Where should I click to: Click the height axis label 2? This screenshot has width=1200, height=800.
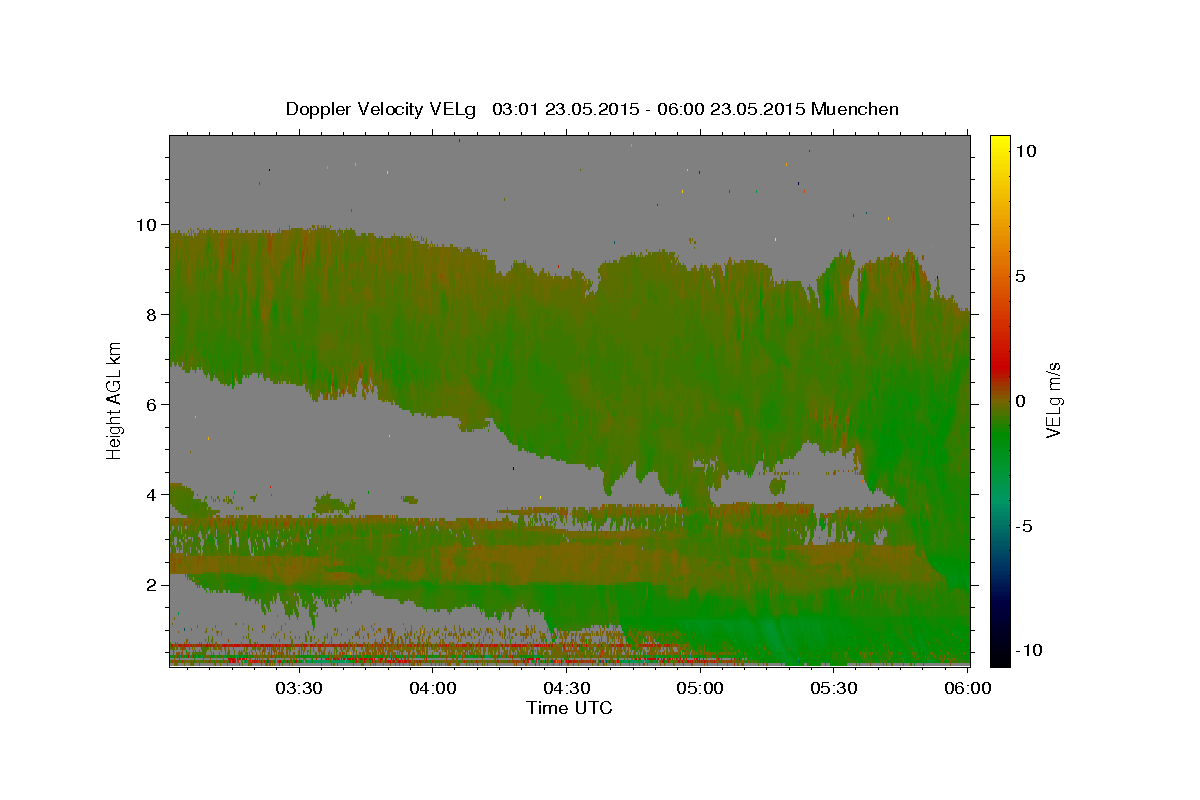152,585
